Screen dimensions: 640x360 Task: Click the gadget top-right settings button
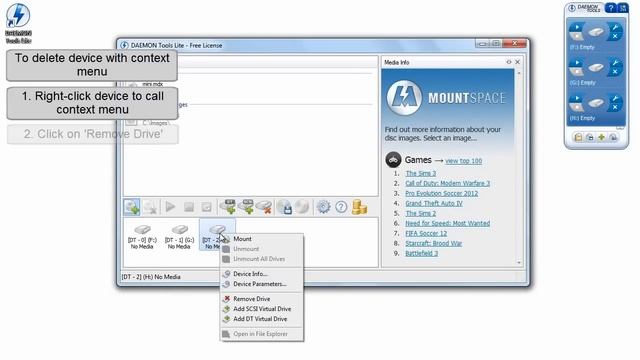tap(623, 7)
